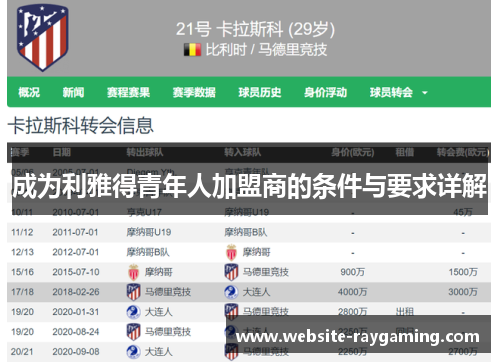Open the 概况 tab
This screenshot has width=500, height=362.
coord(29,92)
